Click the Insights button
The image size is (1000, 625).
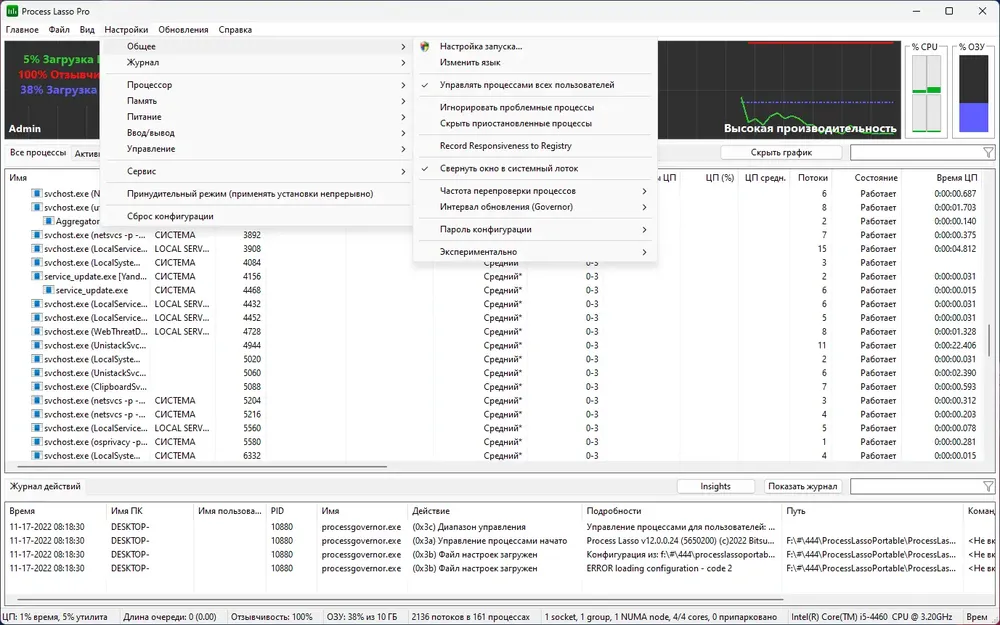(716, 487)
